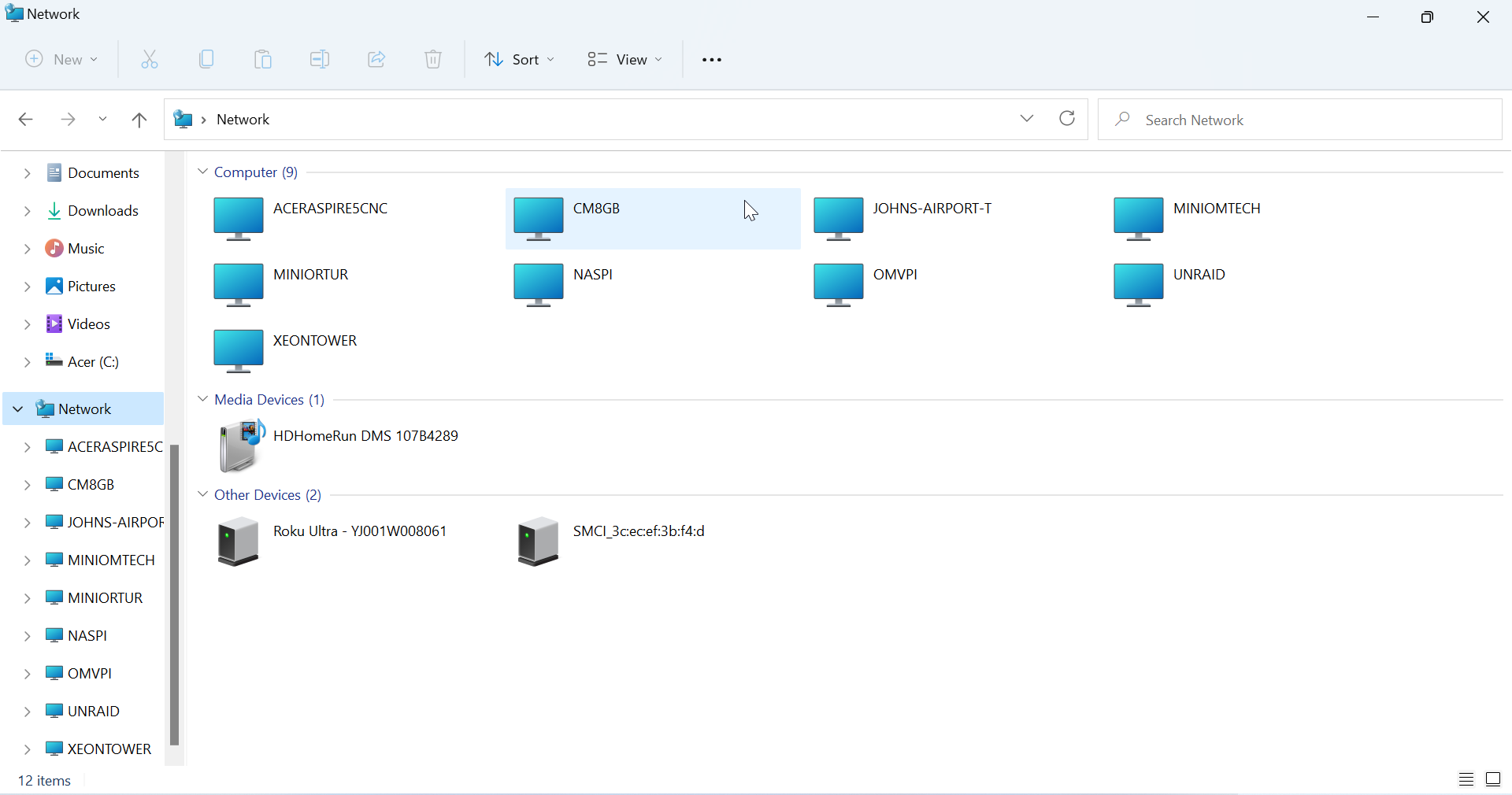Open the View menu
Image resolution: width=1512 pixels, height=795 pixels.
(x=624, y=59)
